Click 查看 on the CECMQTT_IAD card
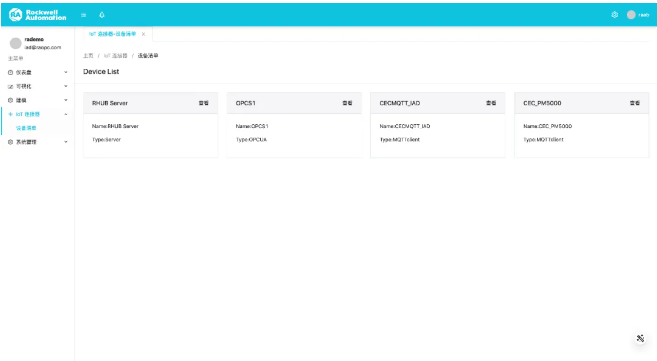657x361 pixels. coord(491,103)
